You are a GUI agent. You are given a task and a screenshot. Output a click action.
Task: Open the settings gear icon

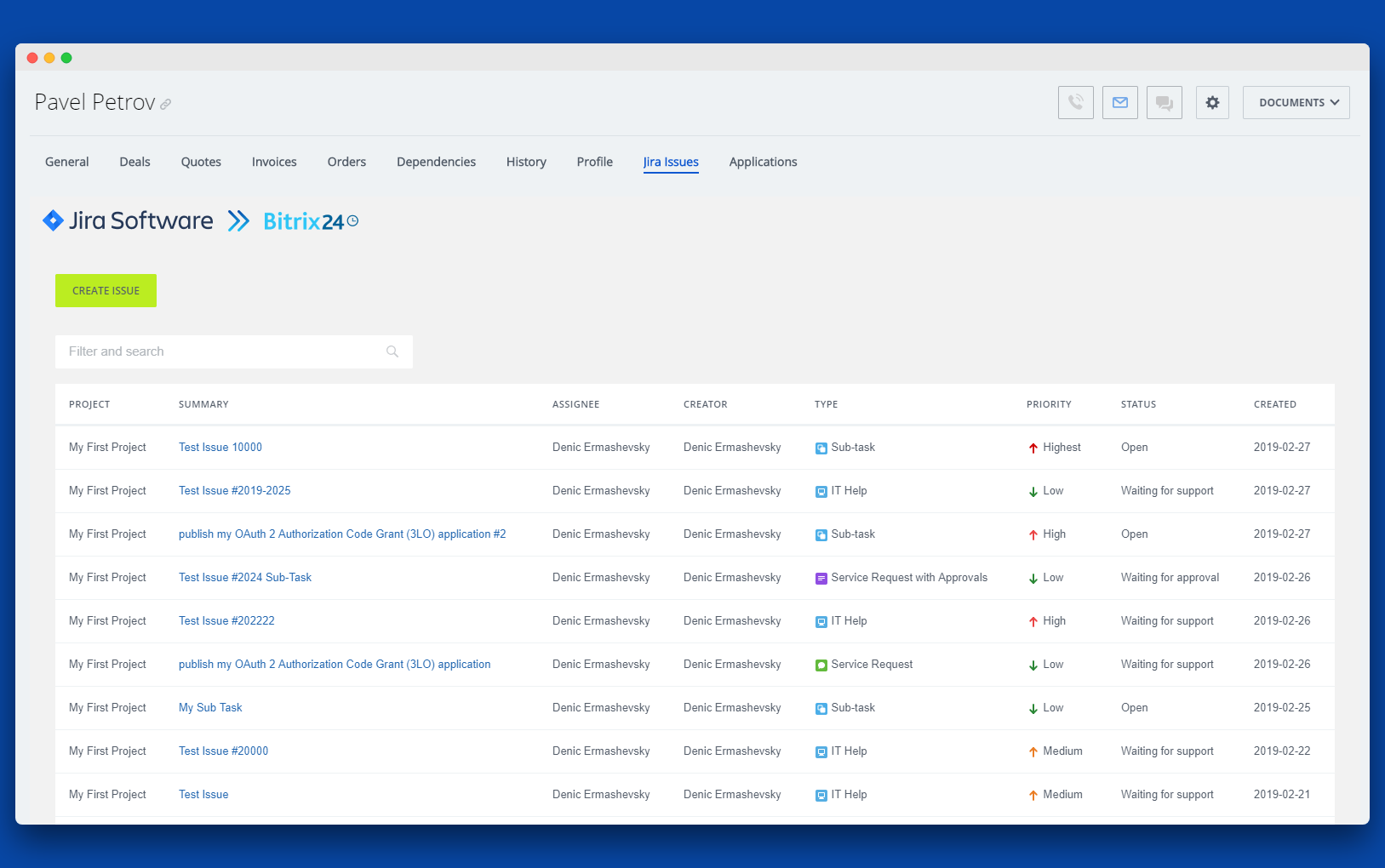click(x=1212, y=103)
